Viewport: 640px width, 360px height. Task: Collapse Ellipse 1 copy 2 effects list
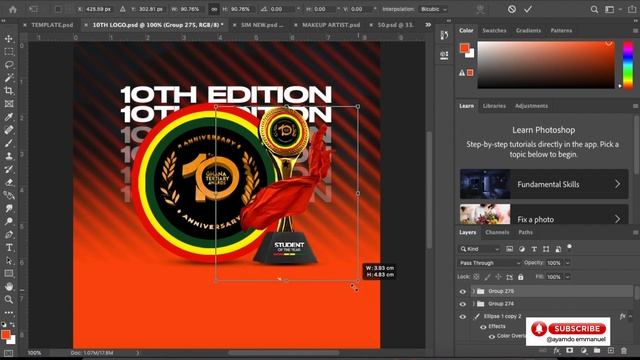(630, 316)
